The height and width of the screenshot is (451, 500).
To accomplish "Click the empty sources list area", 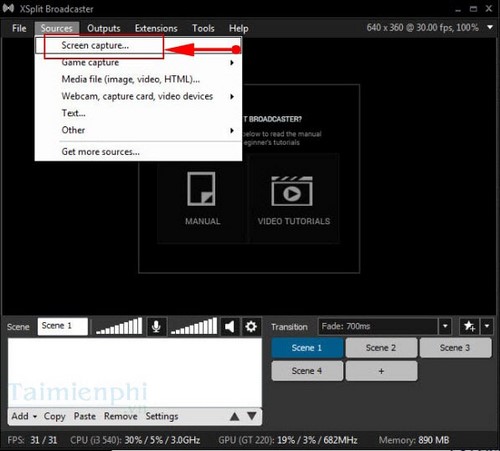I will point(135,373).
